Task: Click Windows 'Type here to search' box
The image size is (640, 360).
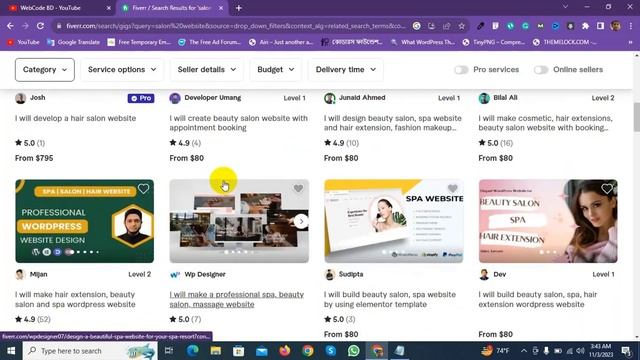Action: (90, 351)
